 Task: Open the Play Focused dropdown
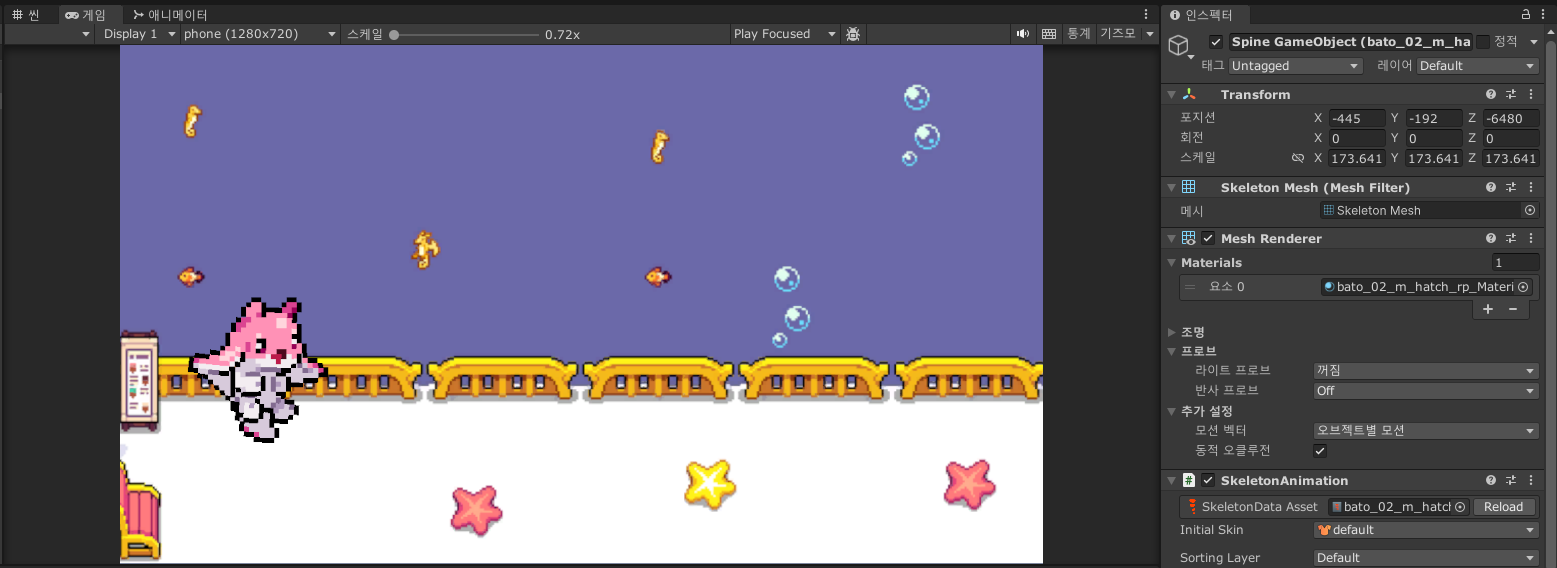pyautogui.click(x=784, y=34)
